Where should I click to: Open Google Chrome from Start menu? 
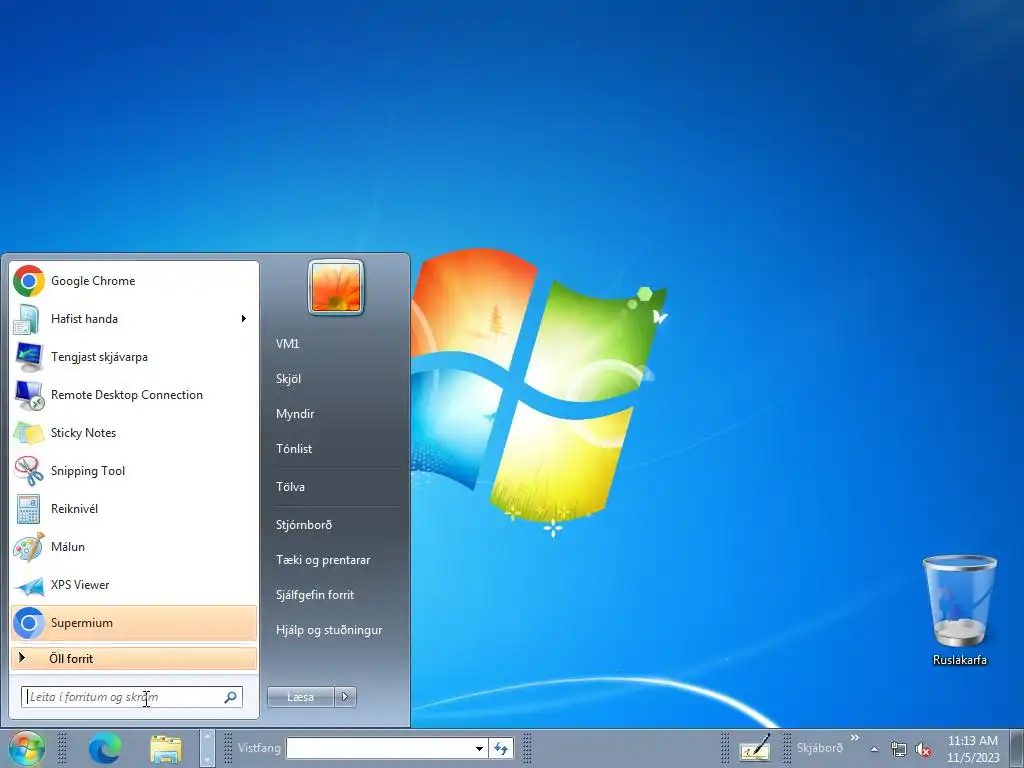(134, 281)
